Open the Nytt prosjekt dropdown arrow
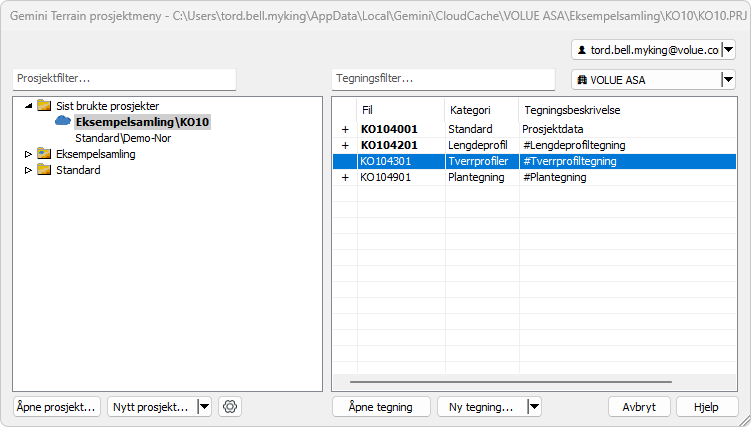This screenshot has height=427, width=751. 204,406
